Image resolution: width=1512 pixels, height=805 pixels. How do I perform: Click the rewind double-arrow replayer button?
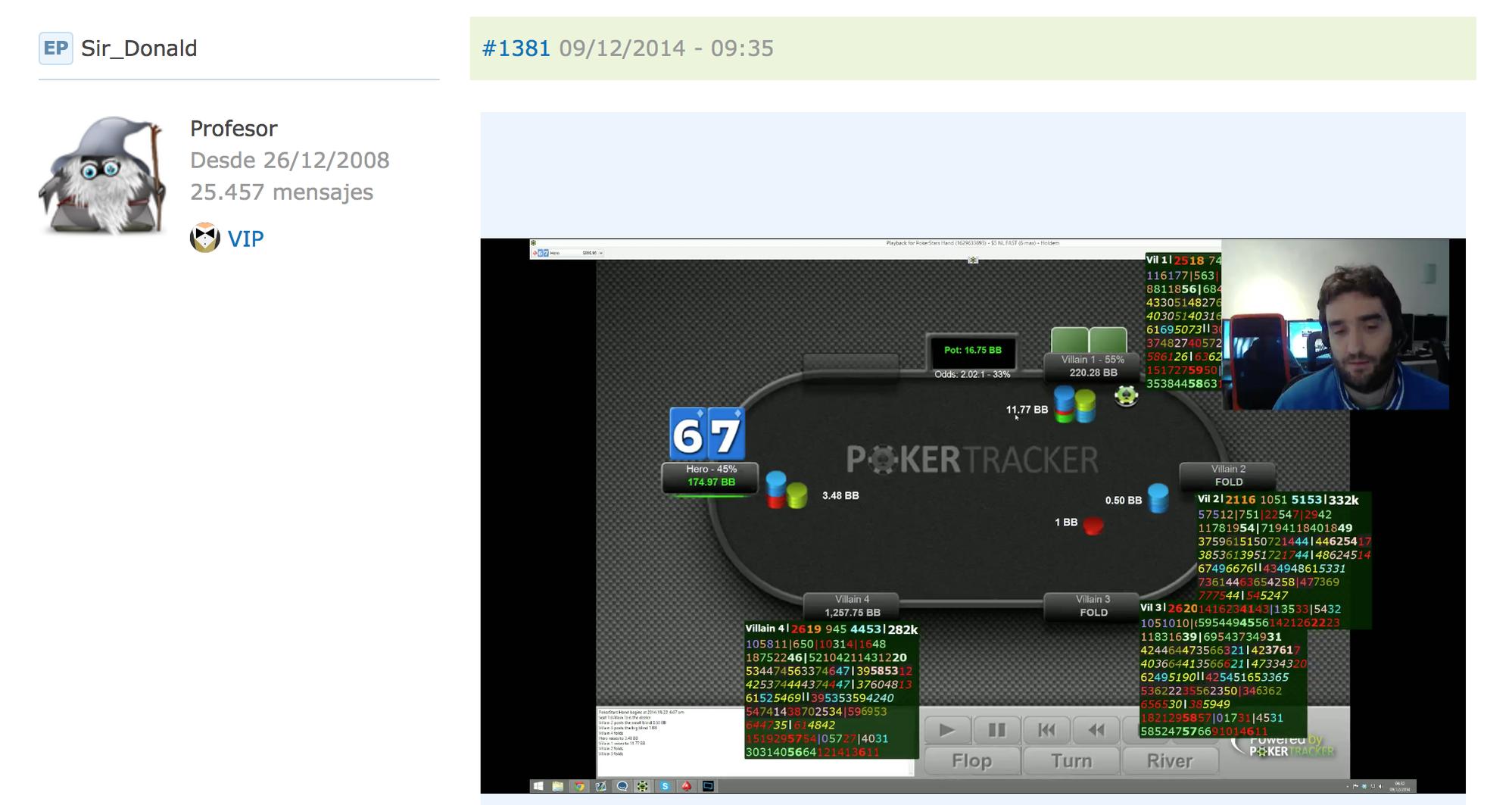point(1096,730)
